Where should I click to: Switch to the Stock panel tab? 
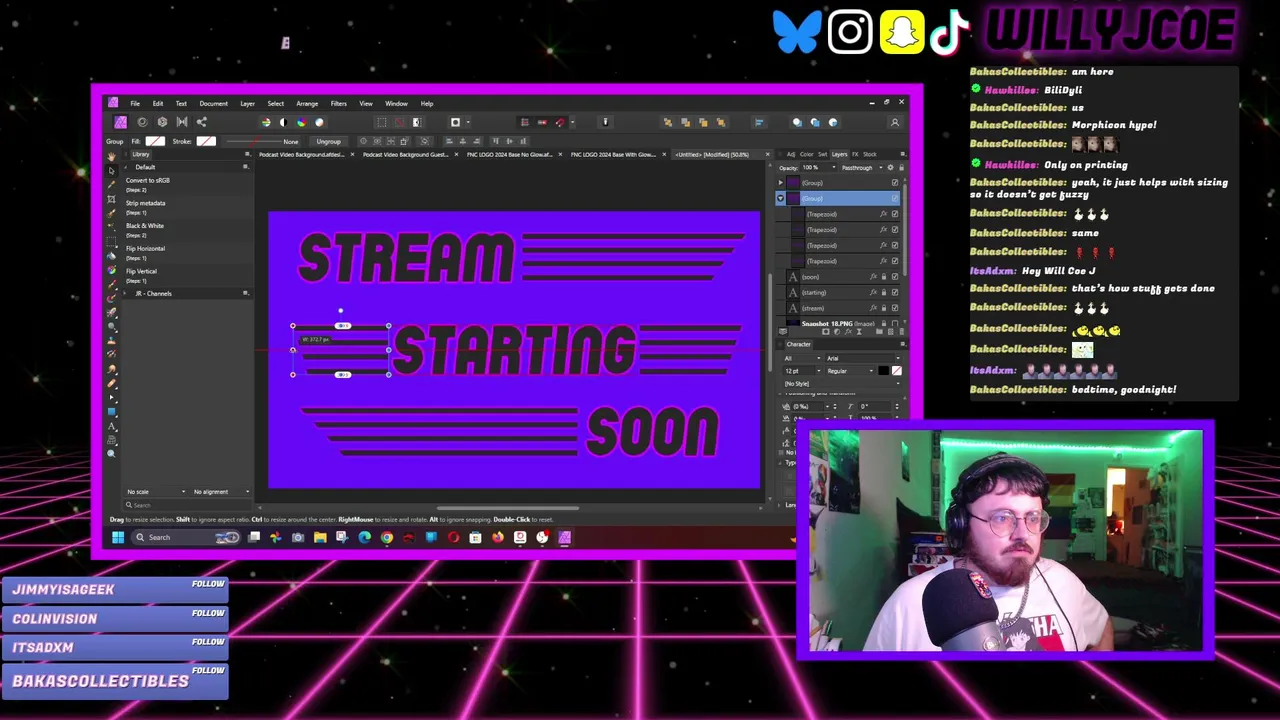tap(869, 154)
